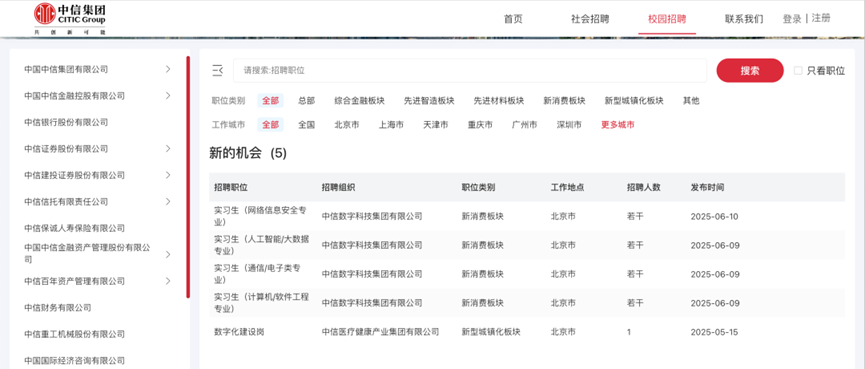Open the 联系我们 page
The width and height of the screenshot is (865, 369).
[744, 19]
